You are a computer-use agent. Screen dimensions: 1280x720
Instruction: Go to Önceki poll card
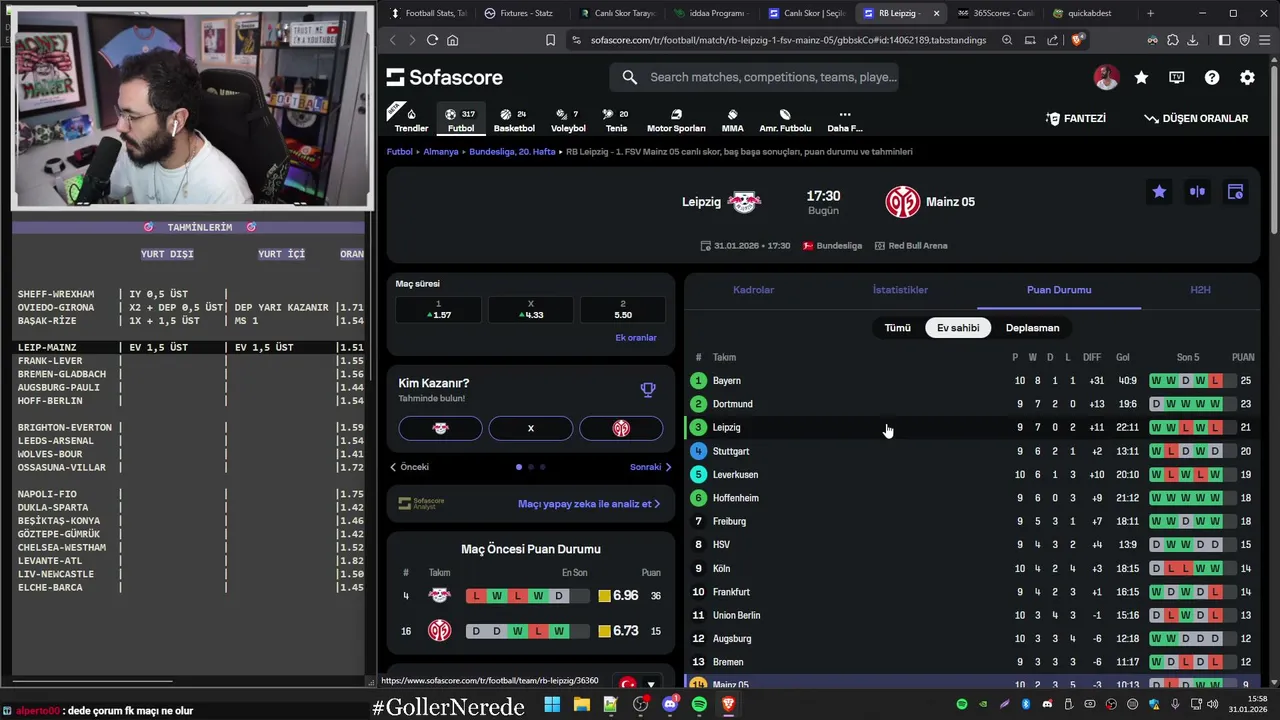pyautogui.click(x=410, y=467)
